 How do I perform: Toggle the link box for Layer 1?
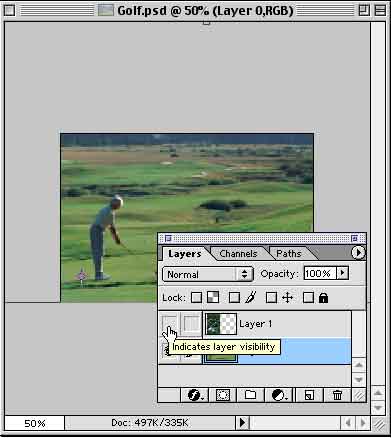(x=191, y=324)
